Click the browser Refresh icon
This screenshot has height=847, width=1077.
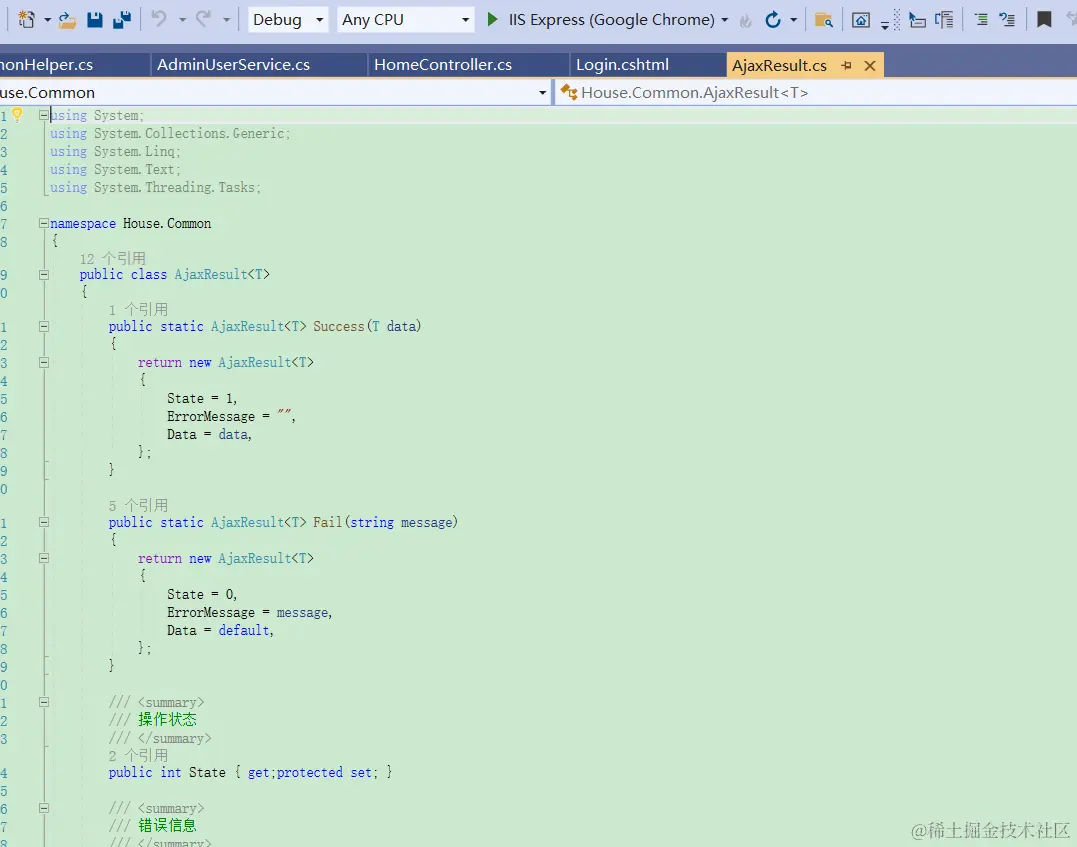tap(773, 19)
